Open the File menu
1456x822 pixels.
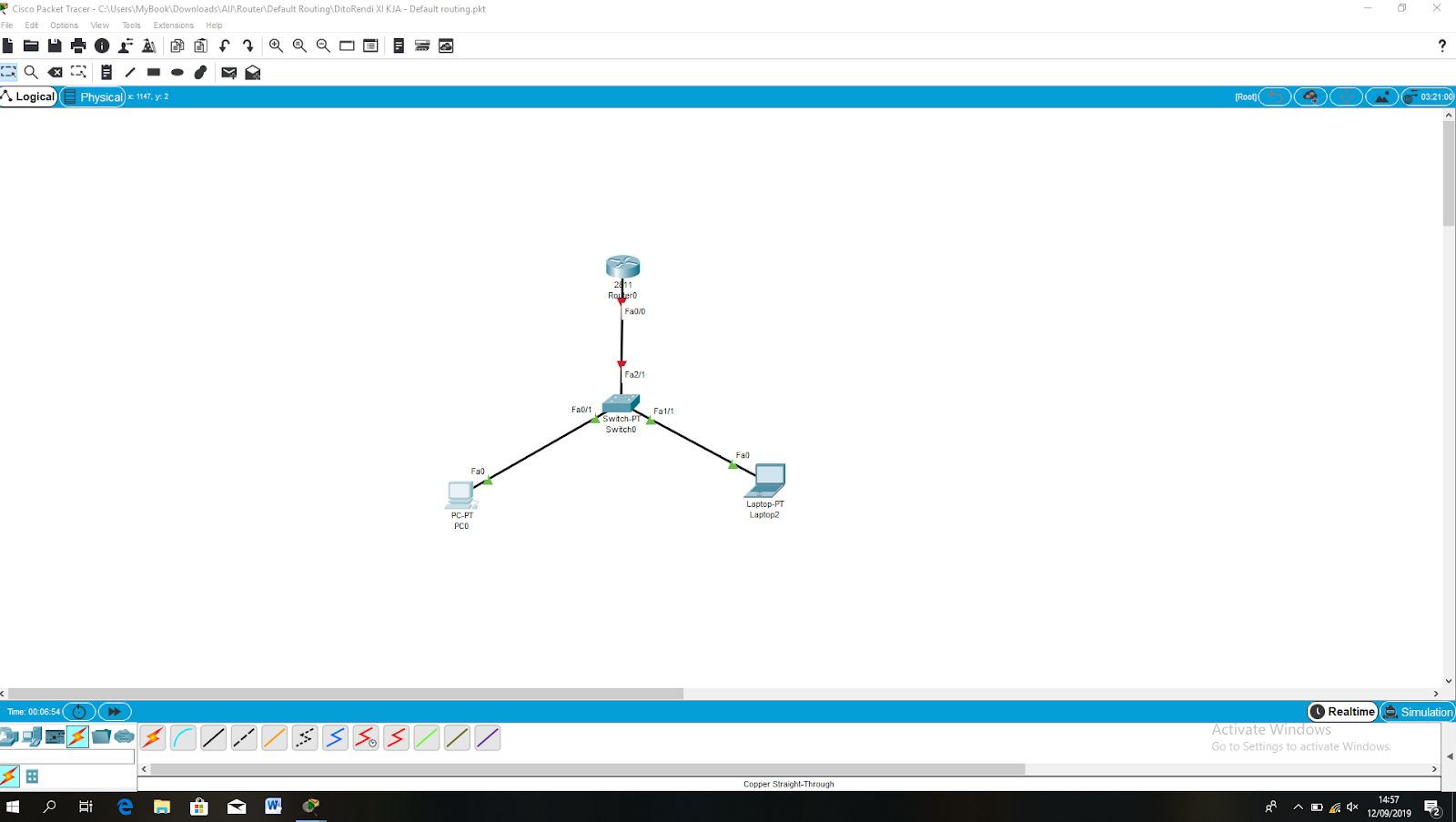(7, 25)
